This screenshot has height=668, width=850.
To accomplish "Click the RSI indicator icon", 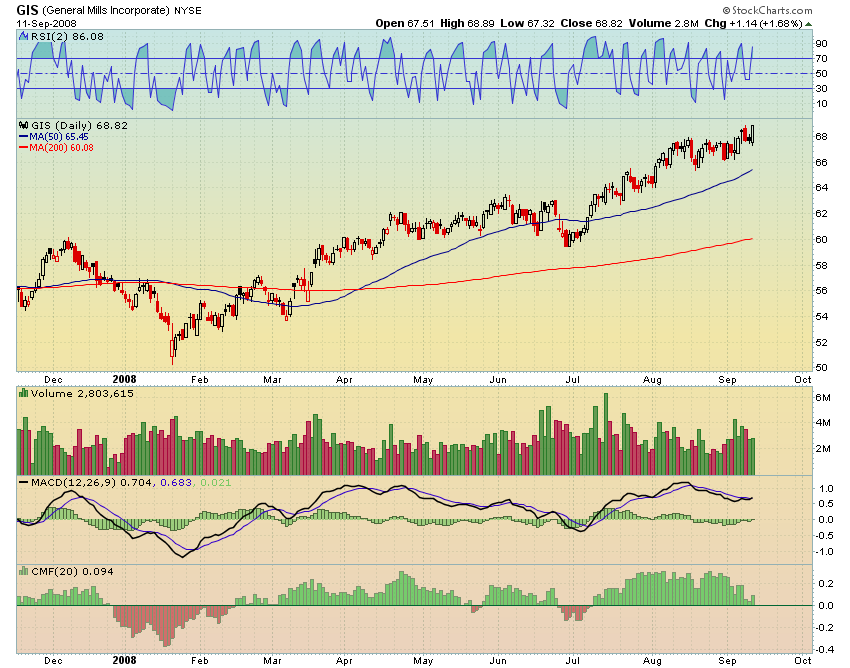I will point(23,36).
